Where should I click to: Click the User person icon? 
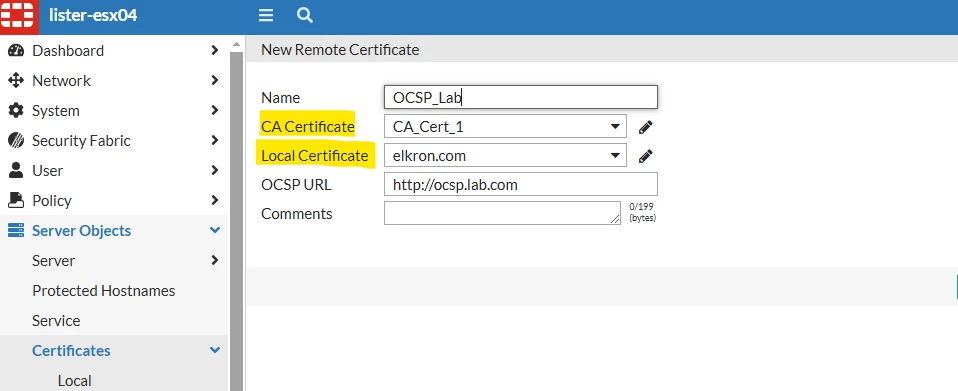pos(16,170)
